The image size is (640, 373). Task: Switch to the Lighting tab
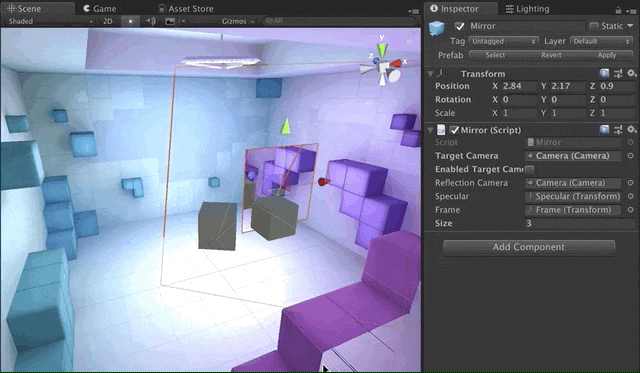point(527,9)
